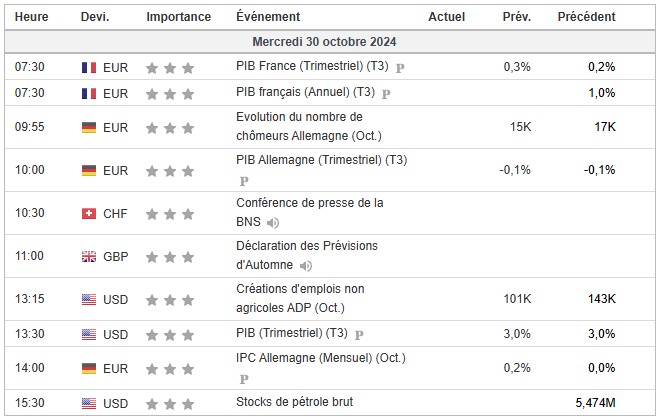Image resolution: width=659 pixels, height=419 pixels.
Task: Click preliminary 'P' icon next to PIB France (Trimestriel)
Action: point(401,68)
